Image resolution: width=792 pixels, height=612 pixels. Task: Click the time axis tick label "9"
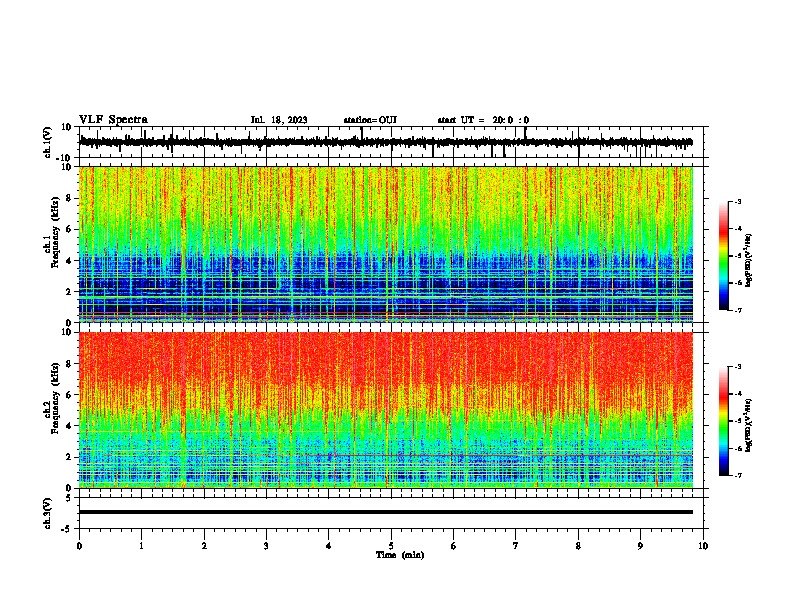click(640, 546)
